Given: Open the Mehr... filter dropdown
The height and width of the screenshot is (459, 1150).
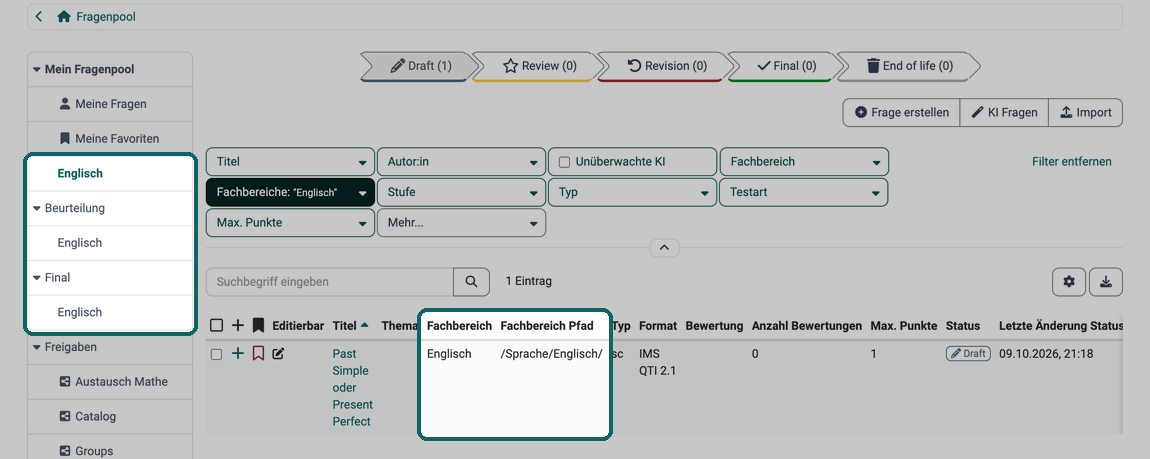Looking at the screenshot, I should tap(461, 223).
